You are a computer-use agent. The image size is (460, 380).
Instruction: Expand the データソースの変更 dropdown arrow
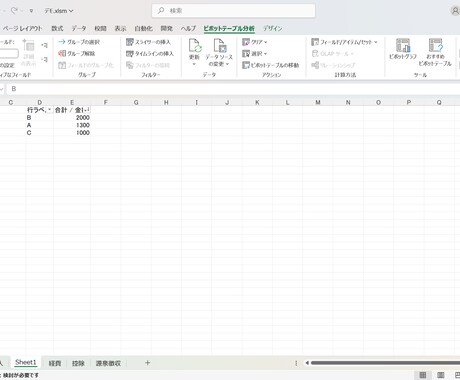coord(227,64)
